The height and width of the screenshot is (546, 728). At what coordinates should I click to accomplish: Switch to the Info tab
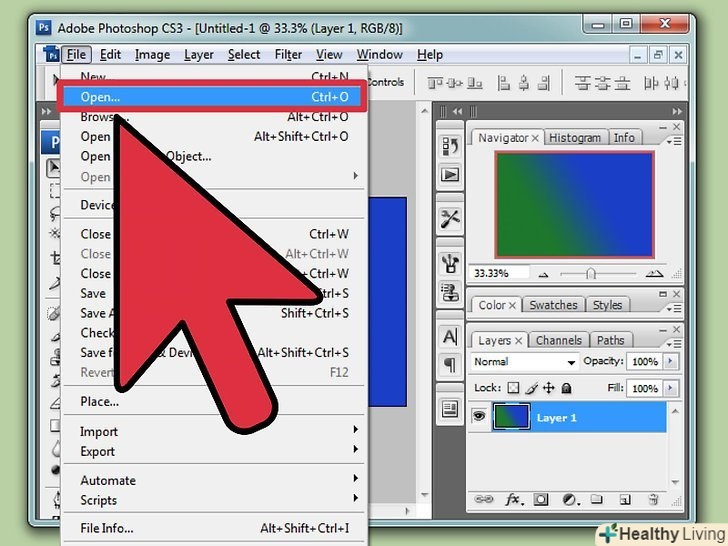pyautogui.click(x=624, y=138)
